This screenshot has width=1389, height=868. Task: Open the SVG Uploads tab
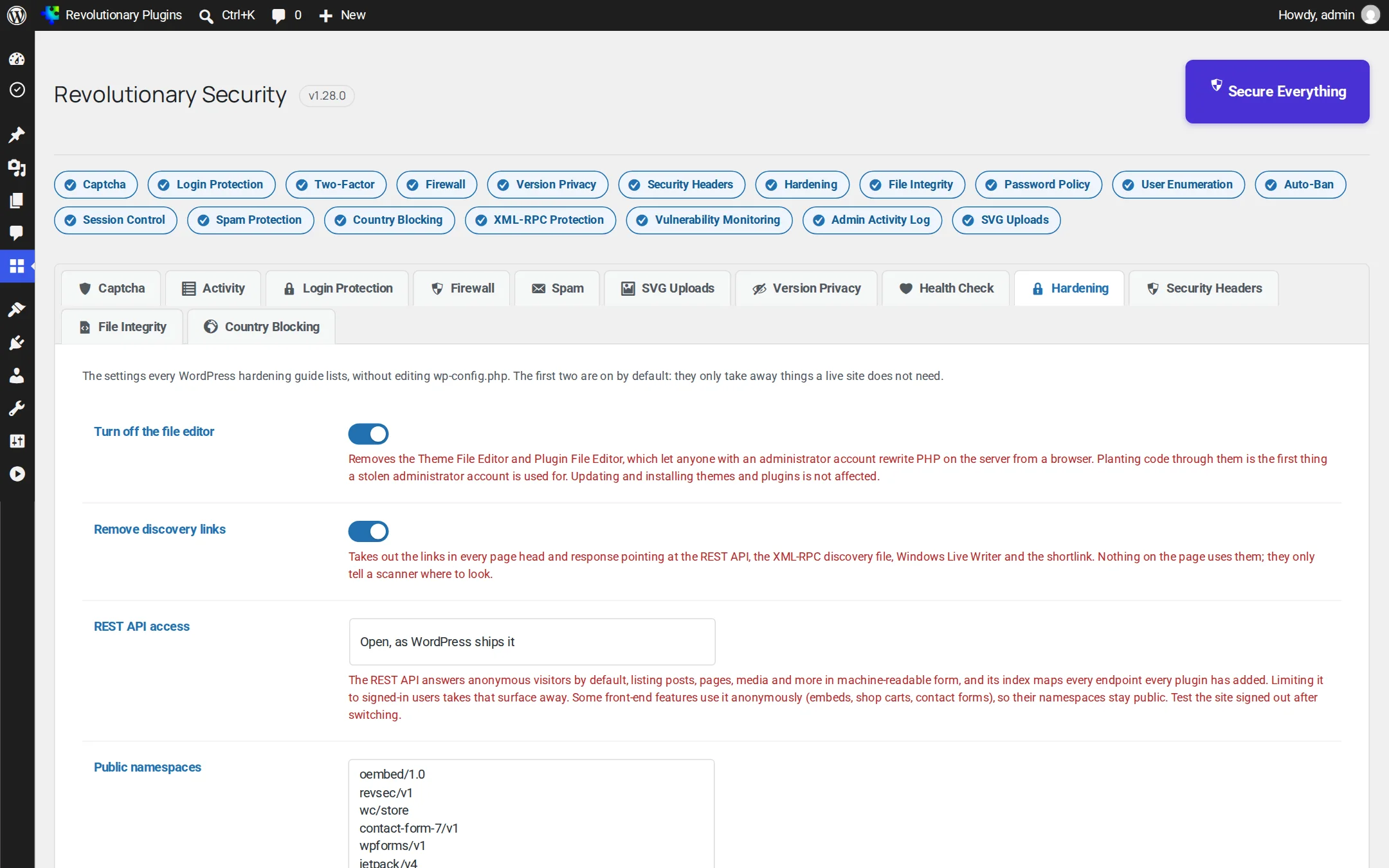(x=667, y=288)
